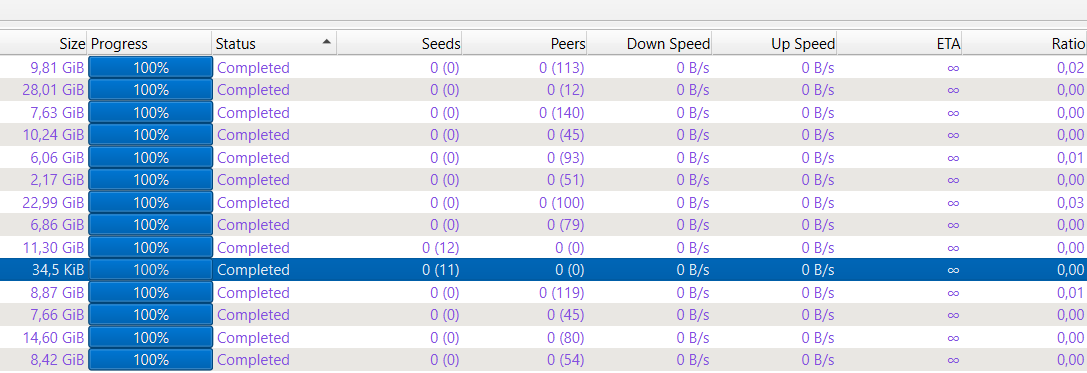Select the torrent sized 2,17 GiB
The height and width of the screenshot is (373, 1087).
click(x=544, y=180)
